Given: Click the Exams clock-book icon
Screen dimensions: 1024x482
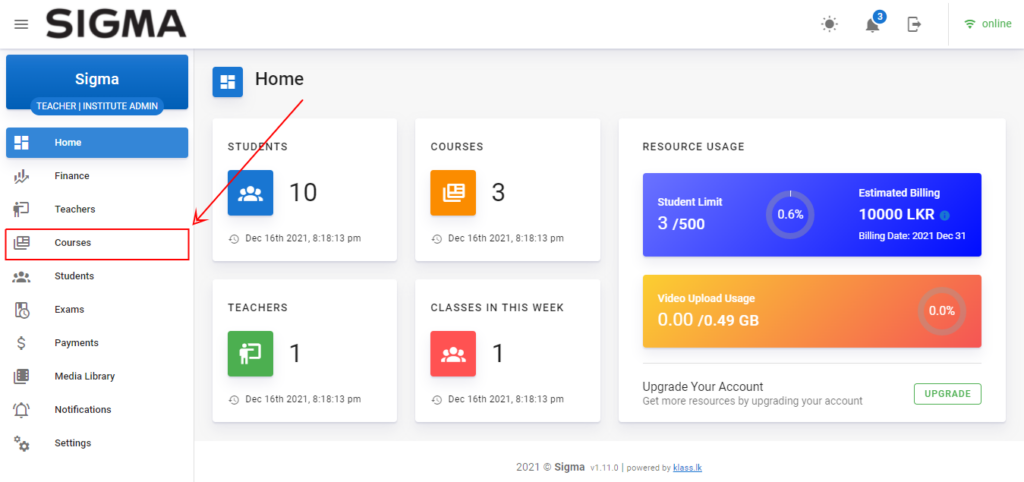Looking at the screenshot, I should [x=22, y=310].
